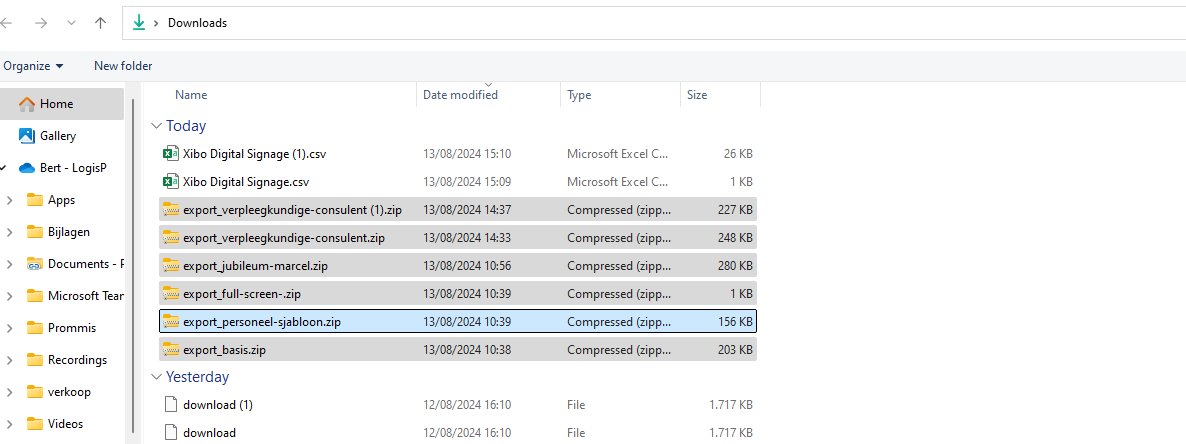Click the zip icon of export_basis.zip
Viewport: 1186px width, 444px height.
[x=170, y=350]
